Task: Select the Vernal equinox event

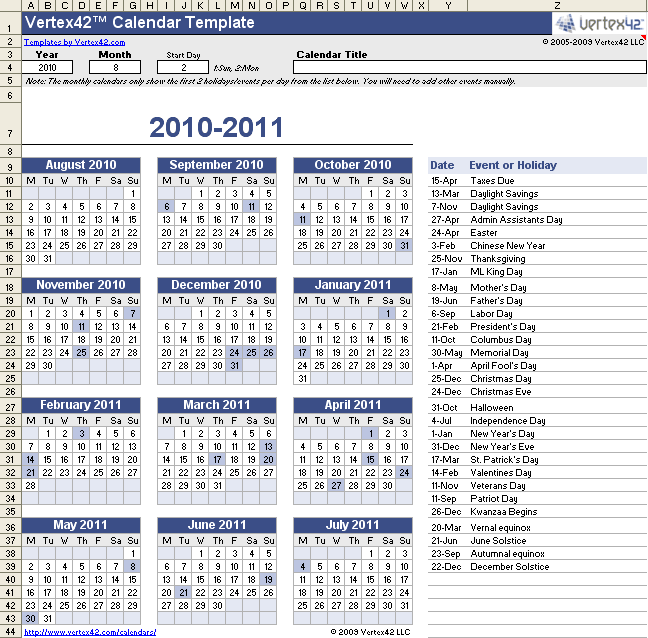Action: pos(500,528)
